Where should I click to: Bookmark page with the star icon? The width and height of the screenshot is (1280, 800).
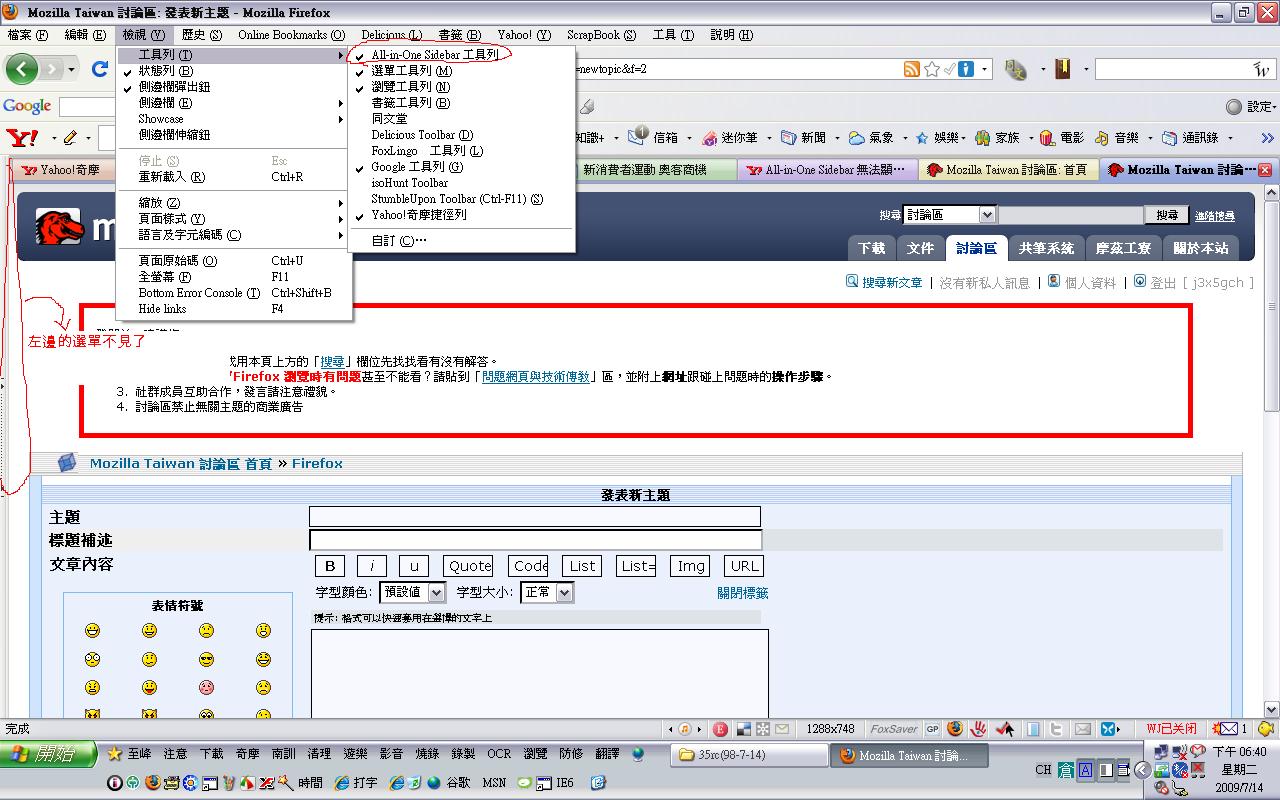[932, 69]
